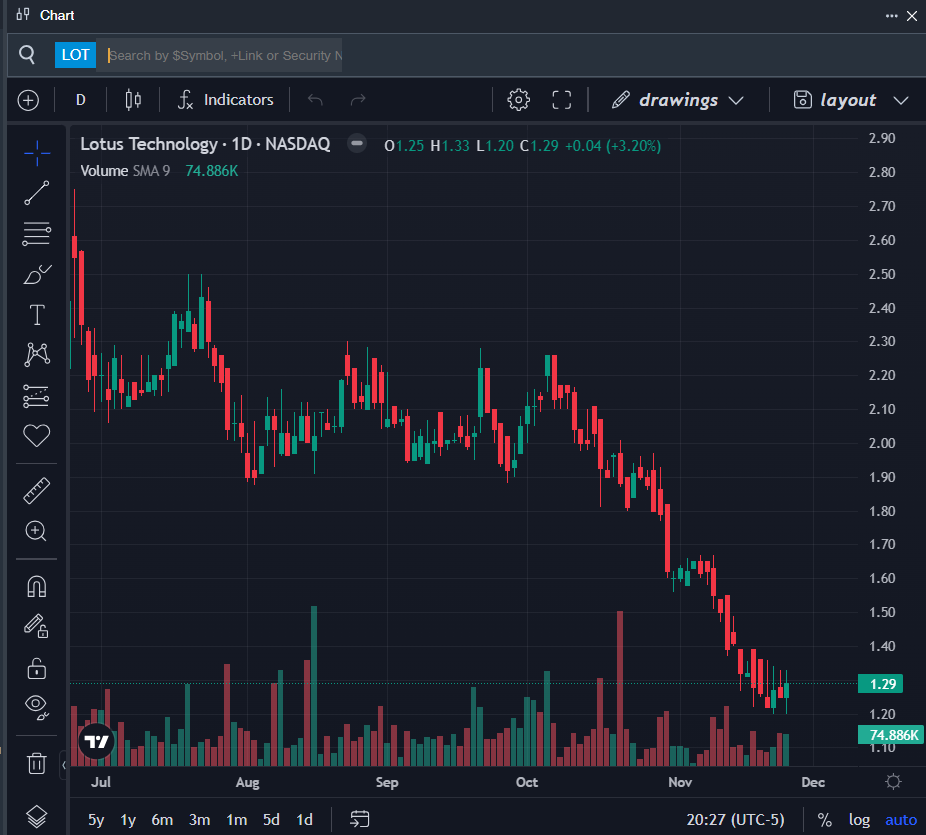Open the candlestick chart style selector

[x=134, y=100]
